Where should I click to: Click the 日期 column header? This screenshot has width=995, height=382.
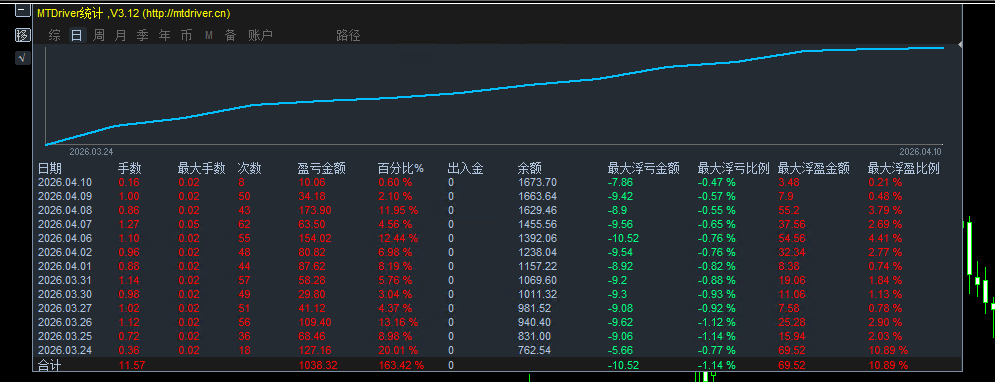(50, 168)
